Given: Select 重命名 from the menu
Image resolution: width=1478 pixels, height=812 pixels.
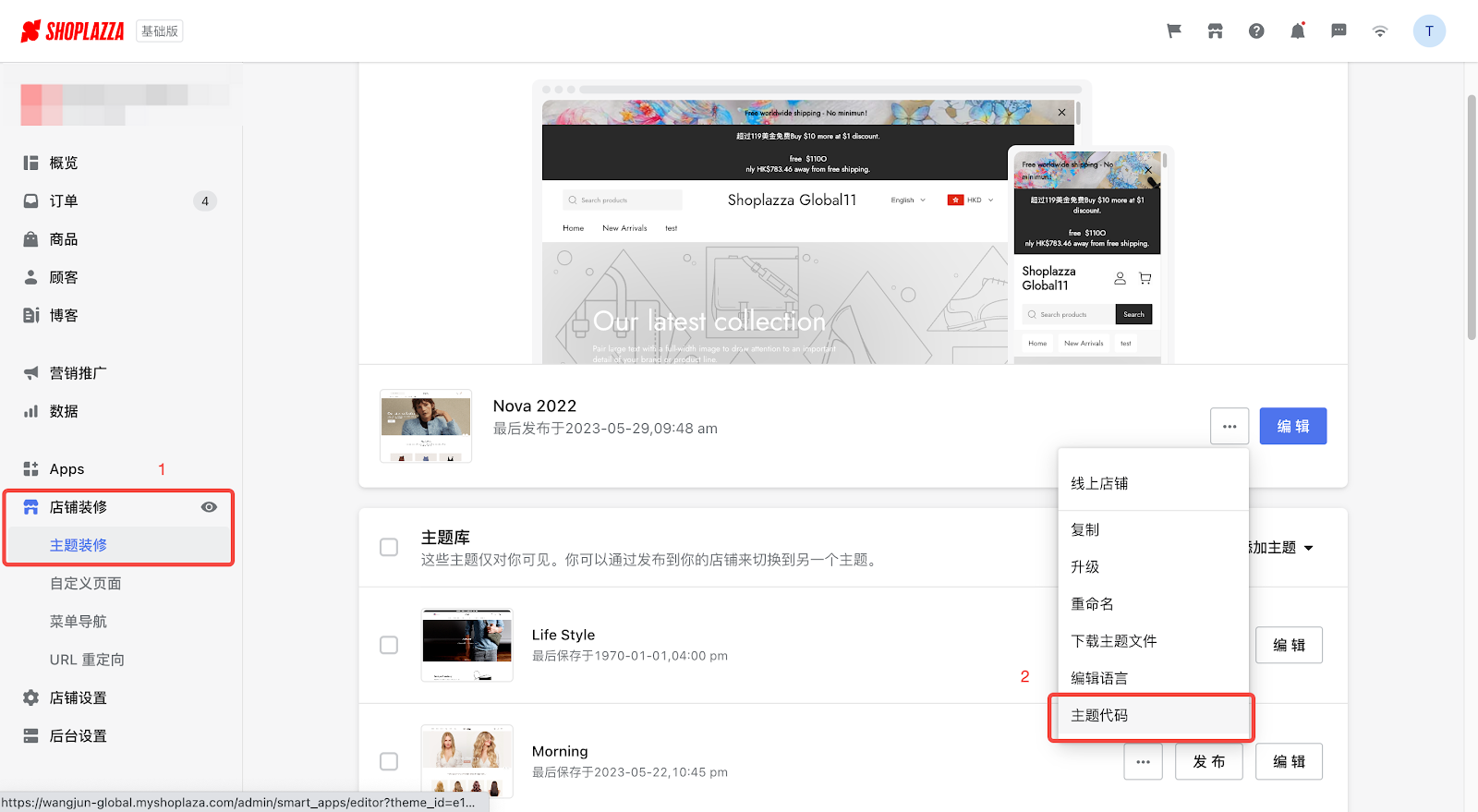Looking at the screenshot, I should [x=1153, y=603].
